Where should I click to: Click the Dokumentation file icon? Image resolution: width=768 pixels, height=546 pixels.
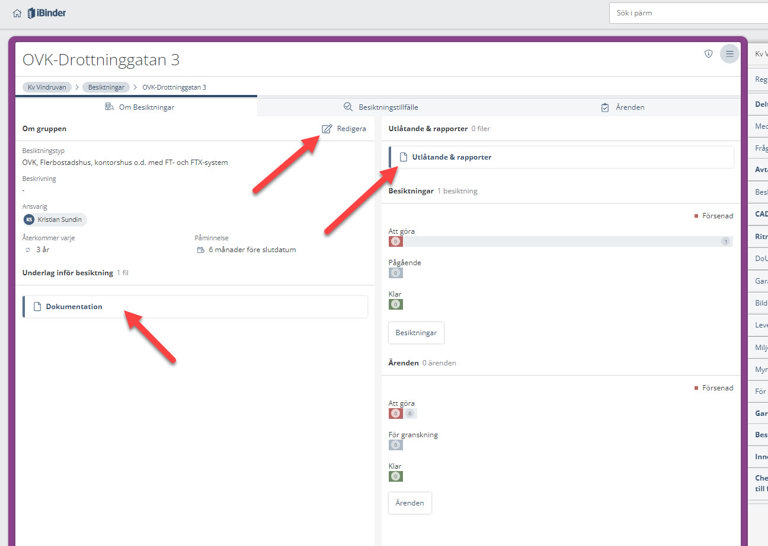pyautogui.click(x=37, y=307)
